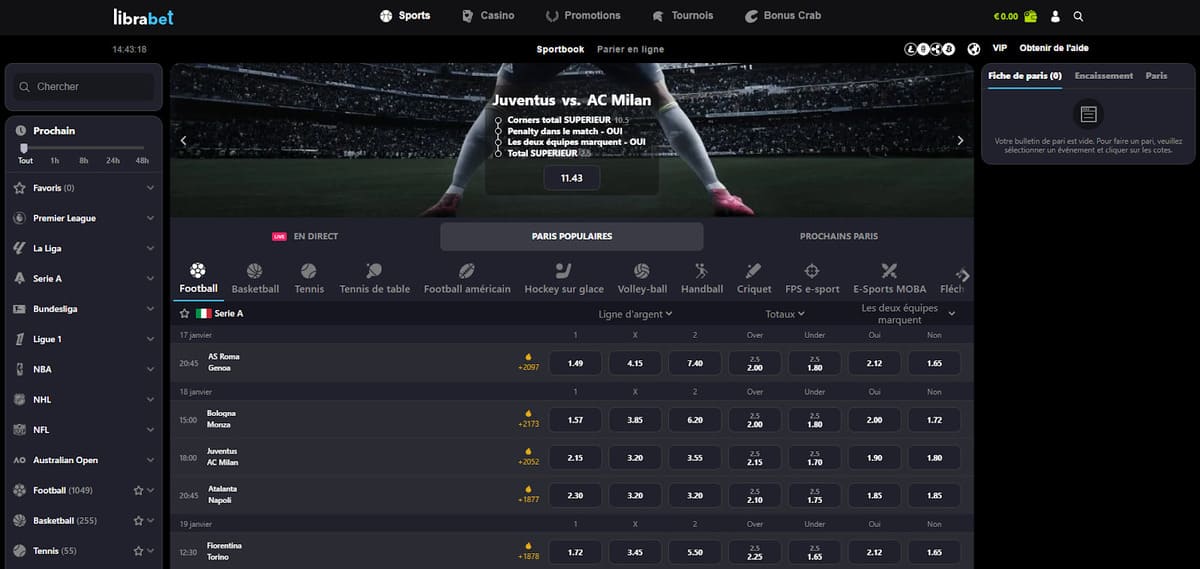Expand the Premier League sidebar section
The image size is (1200, 569).
pyautogui.click(x=150, y=218)
